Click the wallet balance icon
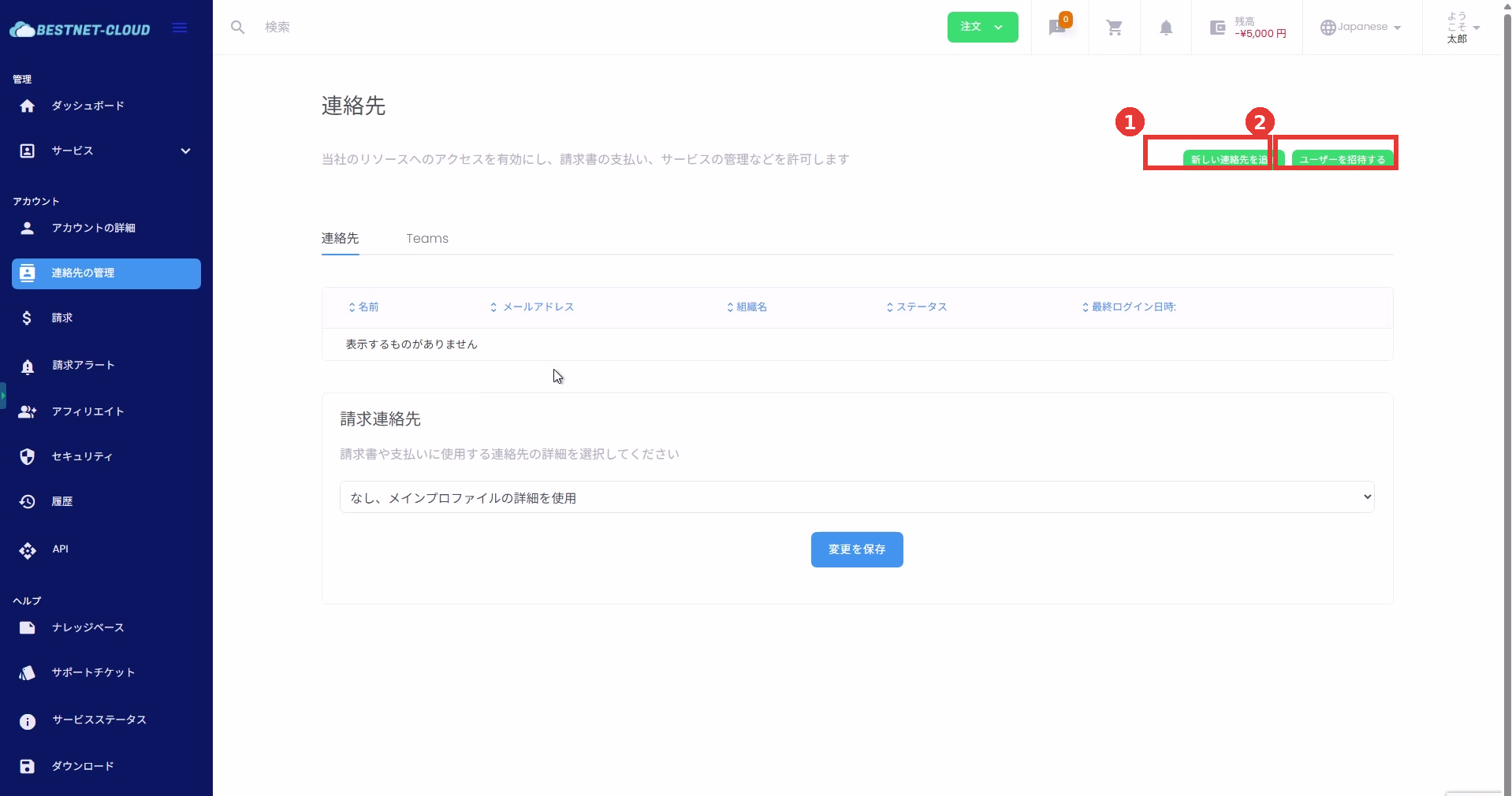The image size is (1512, 796). (x=1217, y=28)
